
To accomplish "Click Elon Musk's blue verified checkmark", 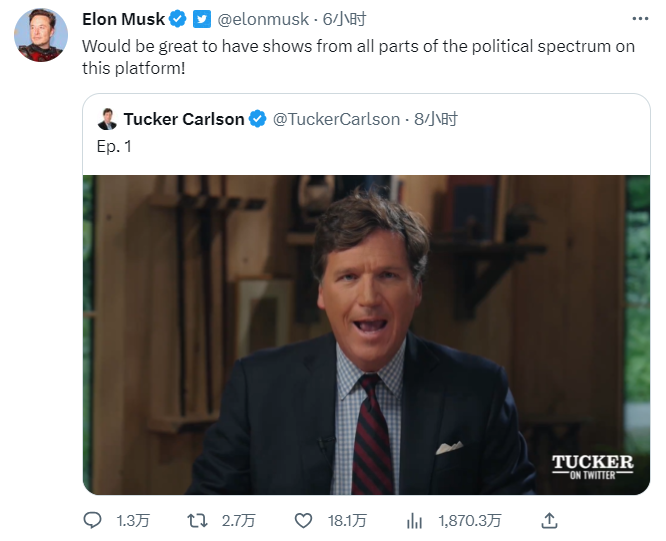I will pyautogui.click(x=178, y=19).
